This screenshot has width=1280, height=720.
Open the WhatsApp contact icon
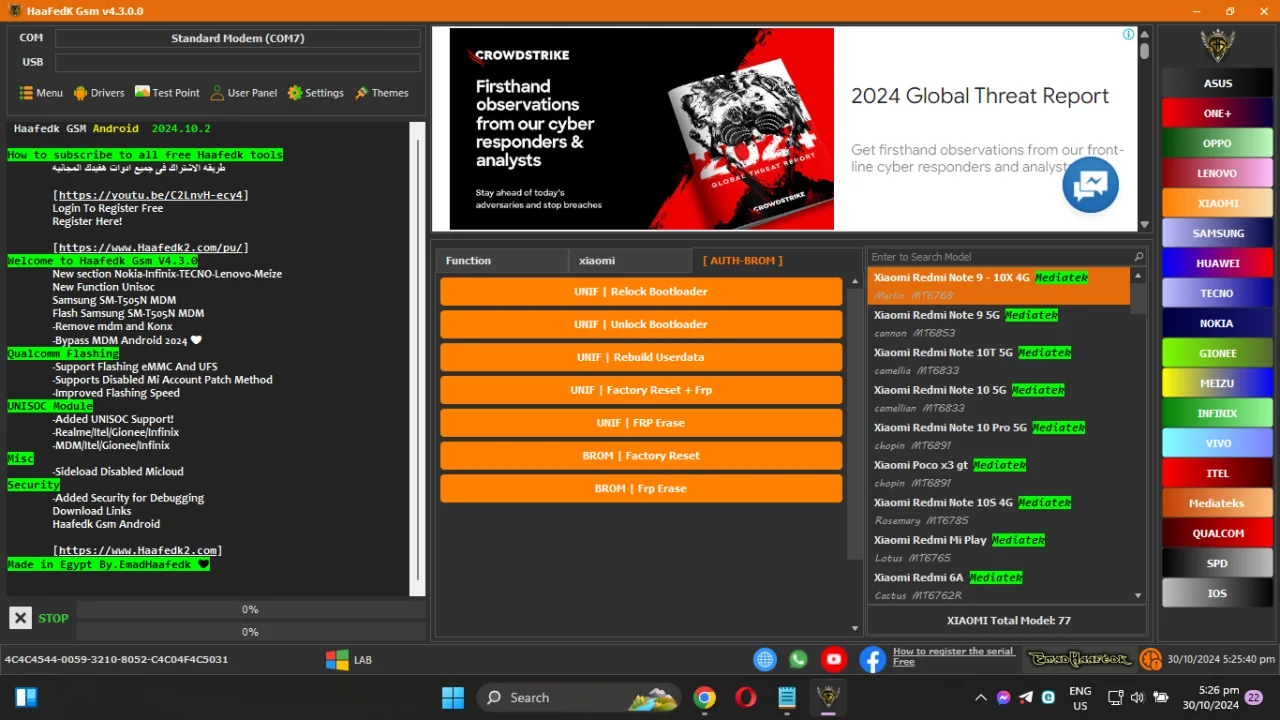coord(798,659)
